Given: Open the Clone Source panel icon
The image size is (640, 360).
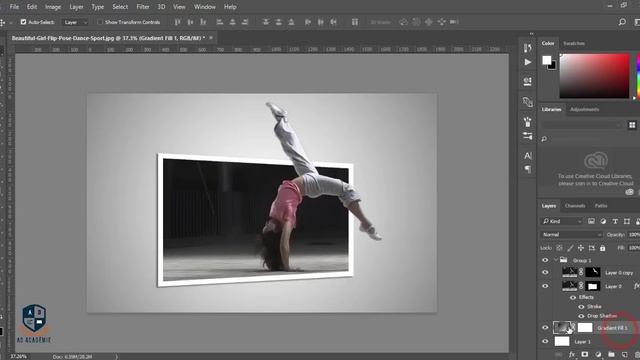Looking at the screenshot, I should pyautogui.click(x=527, y=101).
